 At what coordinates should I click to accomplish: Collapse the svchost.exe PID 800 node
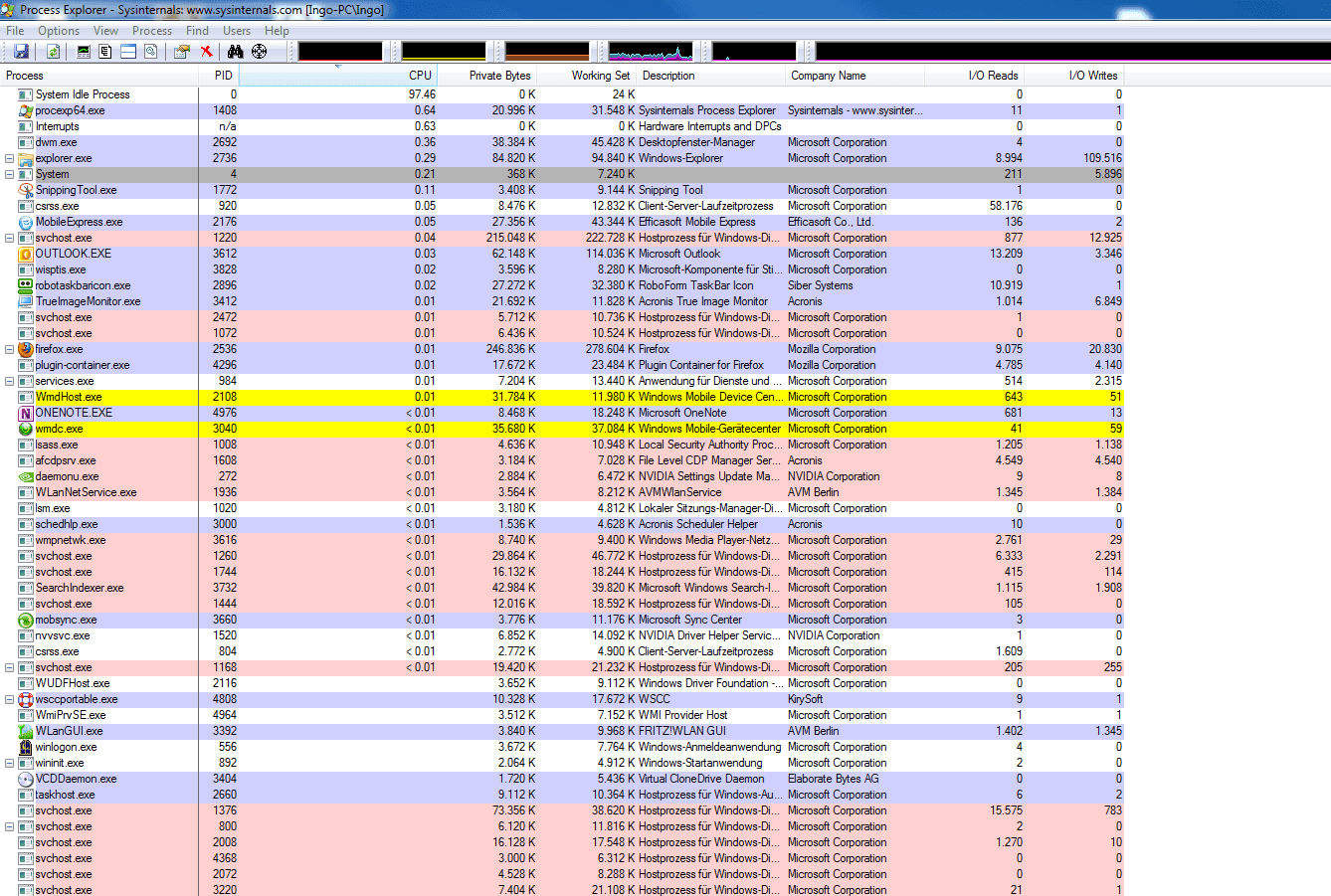(10, 826)
